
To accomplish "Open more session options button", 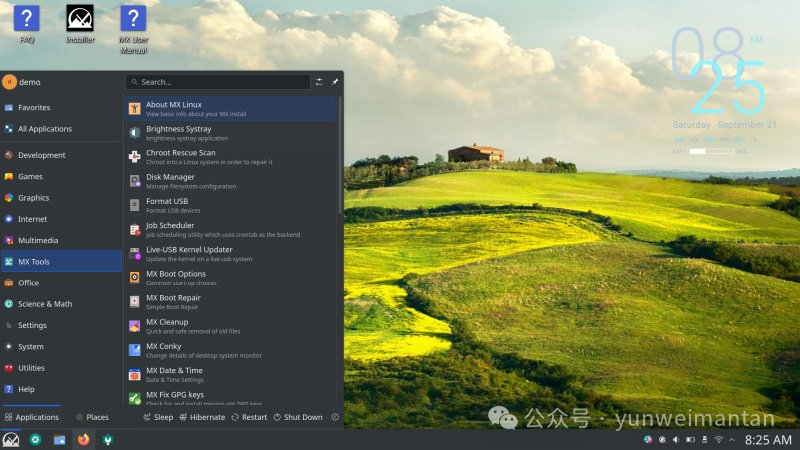I will pos(335,417).
